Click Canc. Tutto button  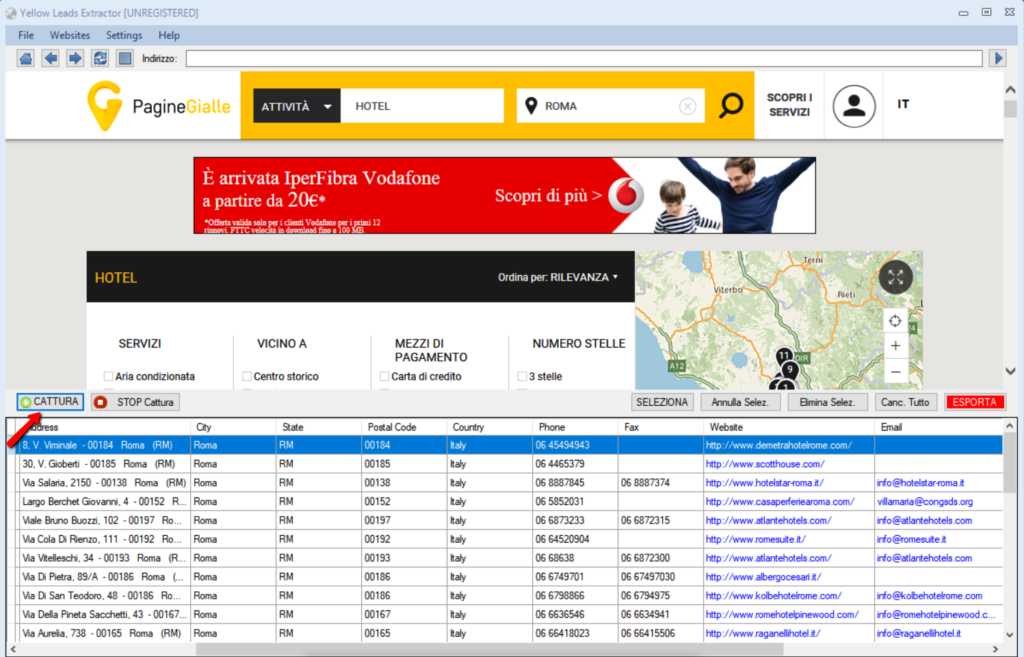pyautogui.click(x=905, y=402)
